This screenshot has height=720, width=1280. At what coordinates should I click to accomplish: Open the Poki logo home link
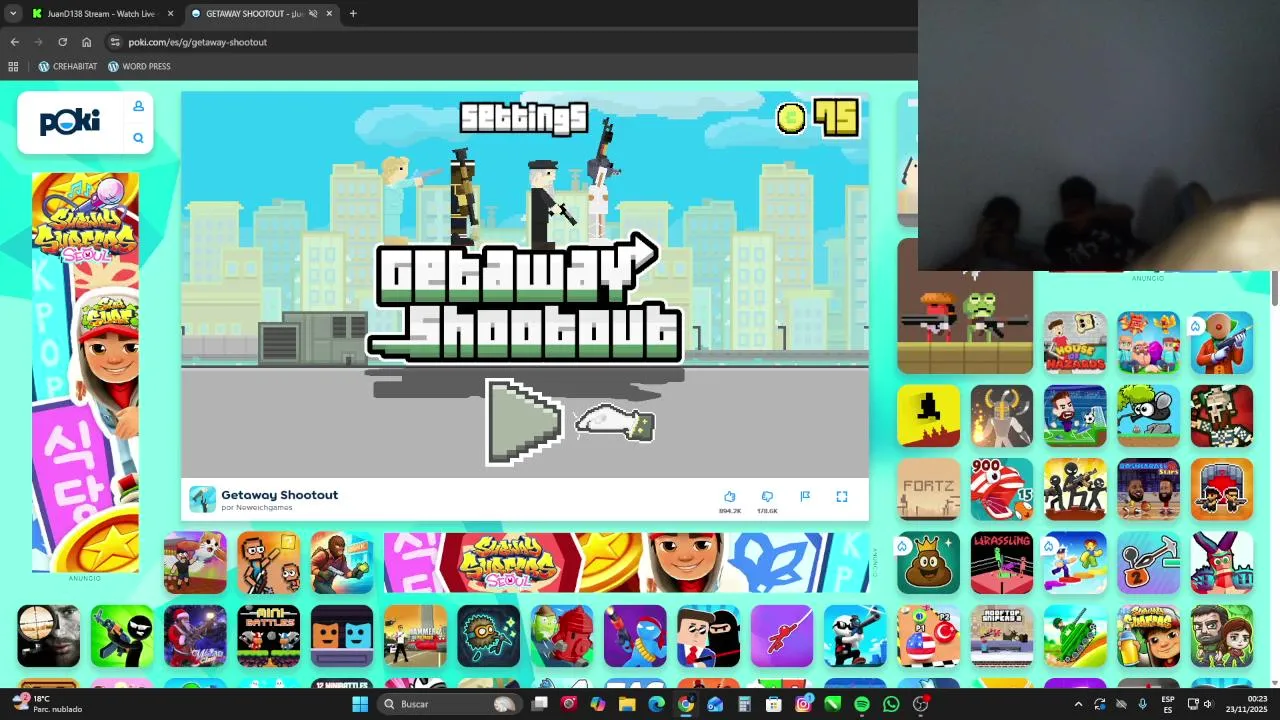click(70, 122)
